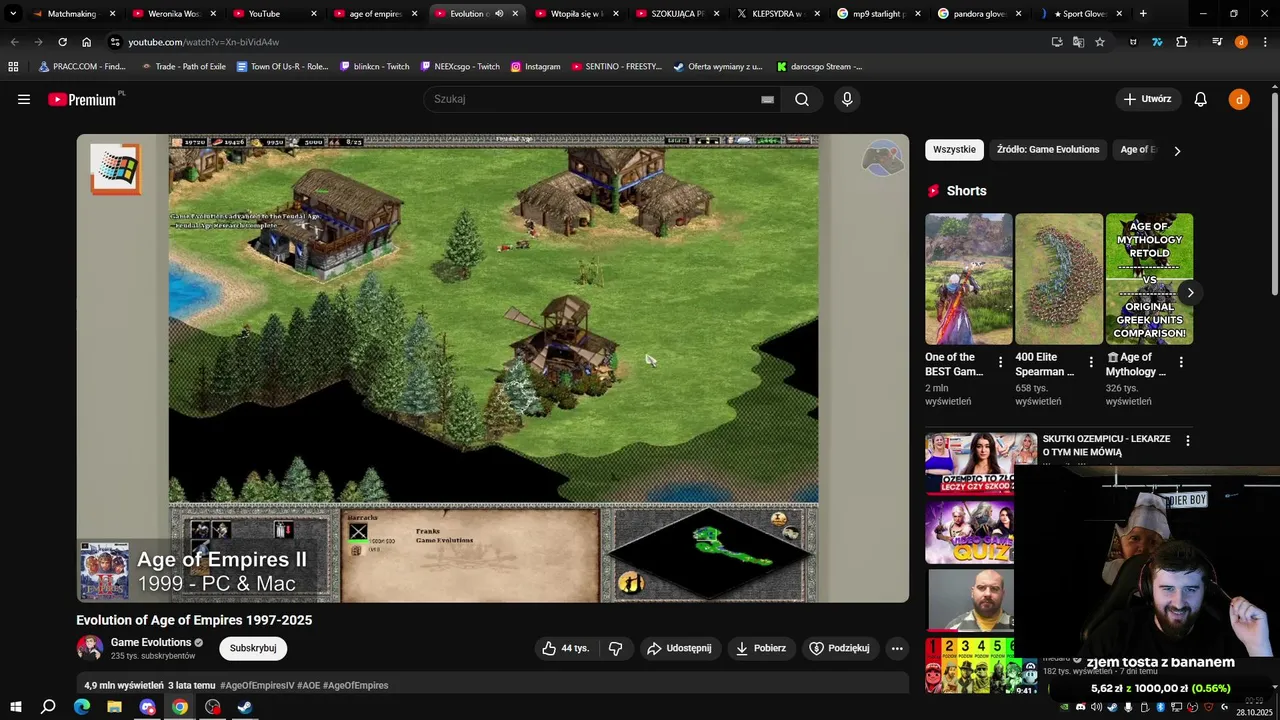Open the '400 Elite Spearman' short thumbnail

[x=1059, y=279]
